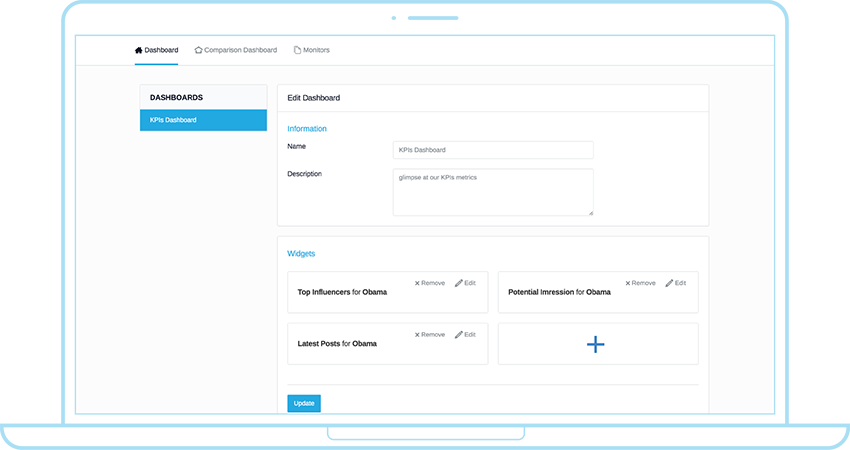Remove the Top Influencers for Obama widget
This screenshot has height=450, width=850.
430,283
